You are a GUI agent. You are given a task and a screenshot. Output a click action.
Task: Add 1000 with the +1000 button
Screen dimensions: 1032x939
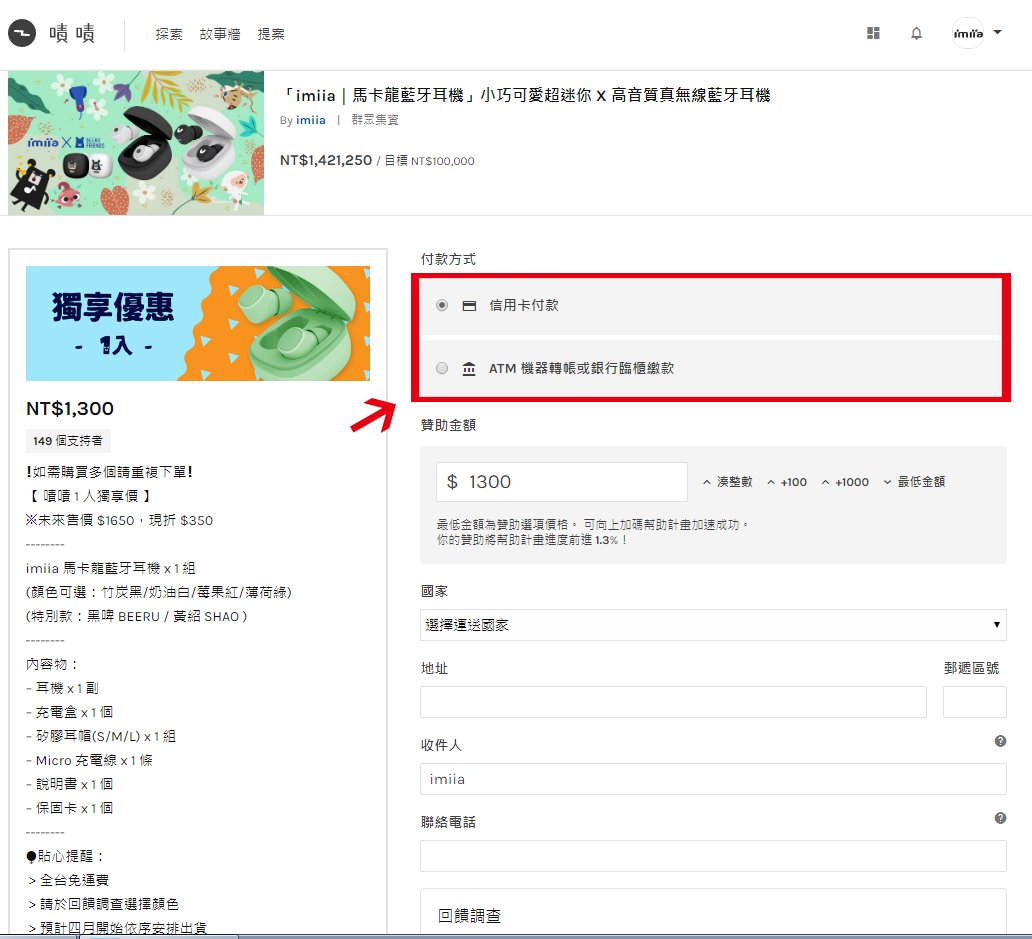tap(845, 482)
